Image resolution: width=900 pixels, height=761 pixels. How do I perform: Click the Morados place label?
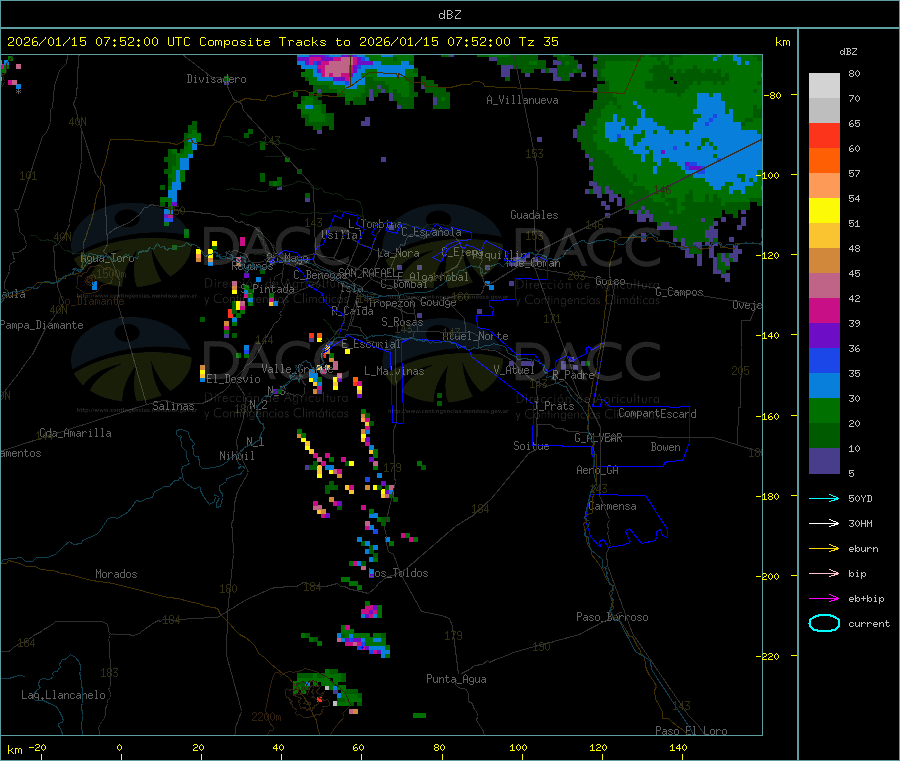116,574
